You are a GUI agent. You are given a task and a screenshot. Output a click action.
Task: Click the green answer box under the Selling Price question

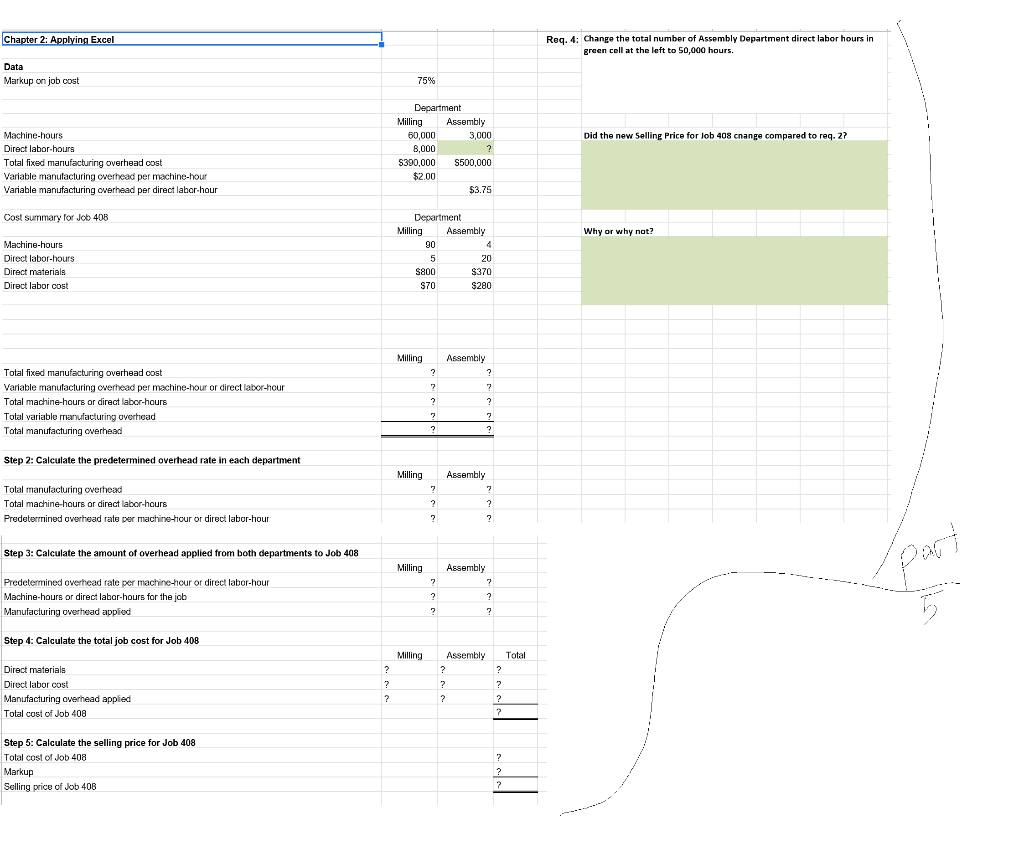coord(734,175)
